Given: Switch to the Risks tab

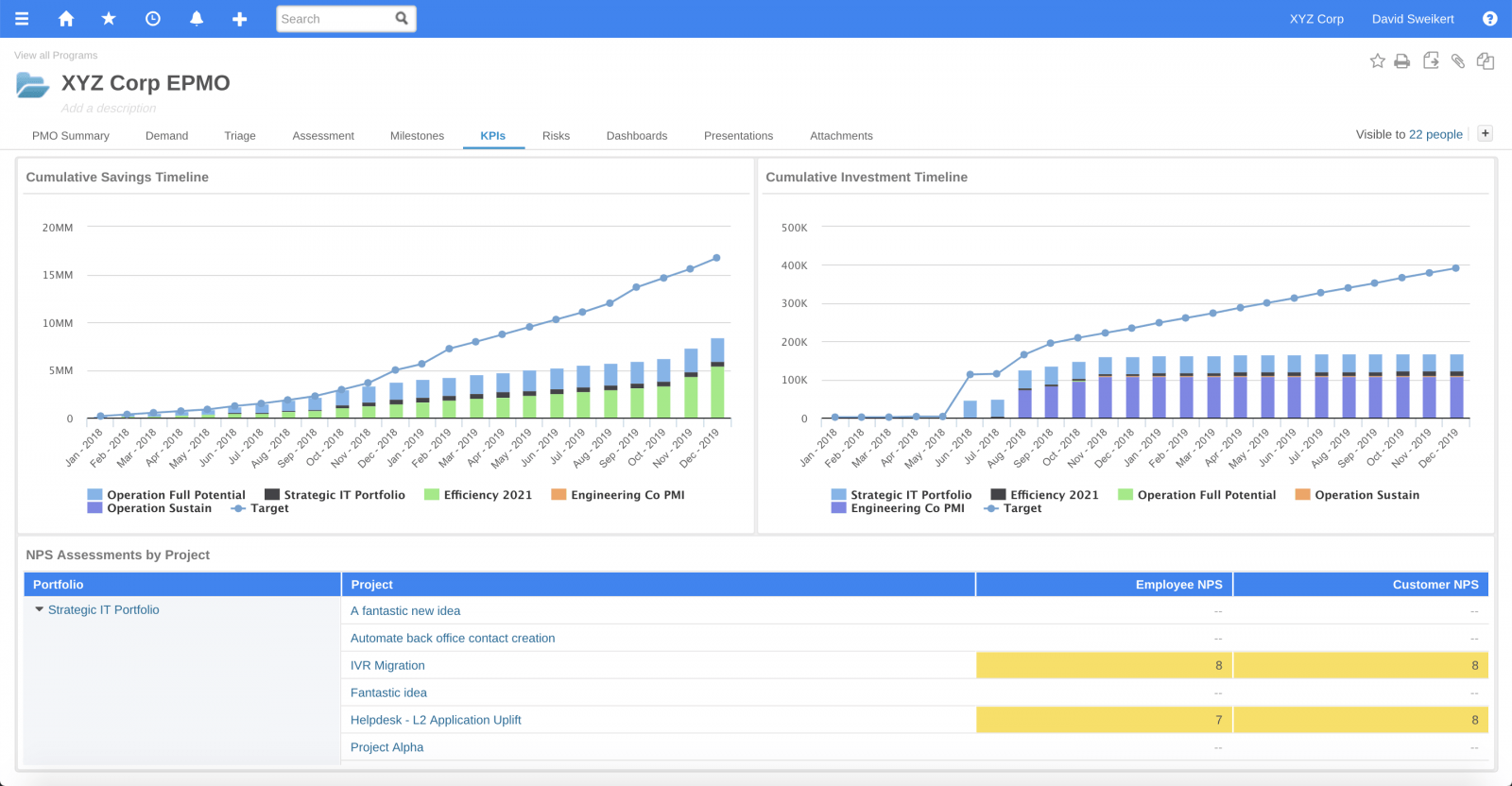Looking at the screenshot, I should click(x=556, y=136).
